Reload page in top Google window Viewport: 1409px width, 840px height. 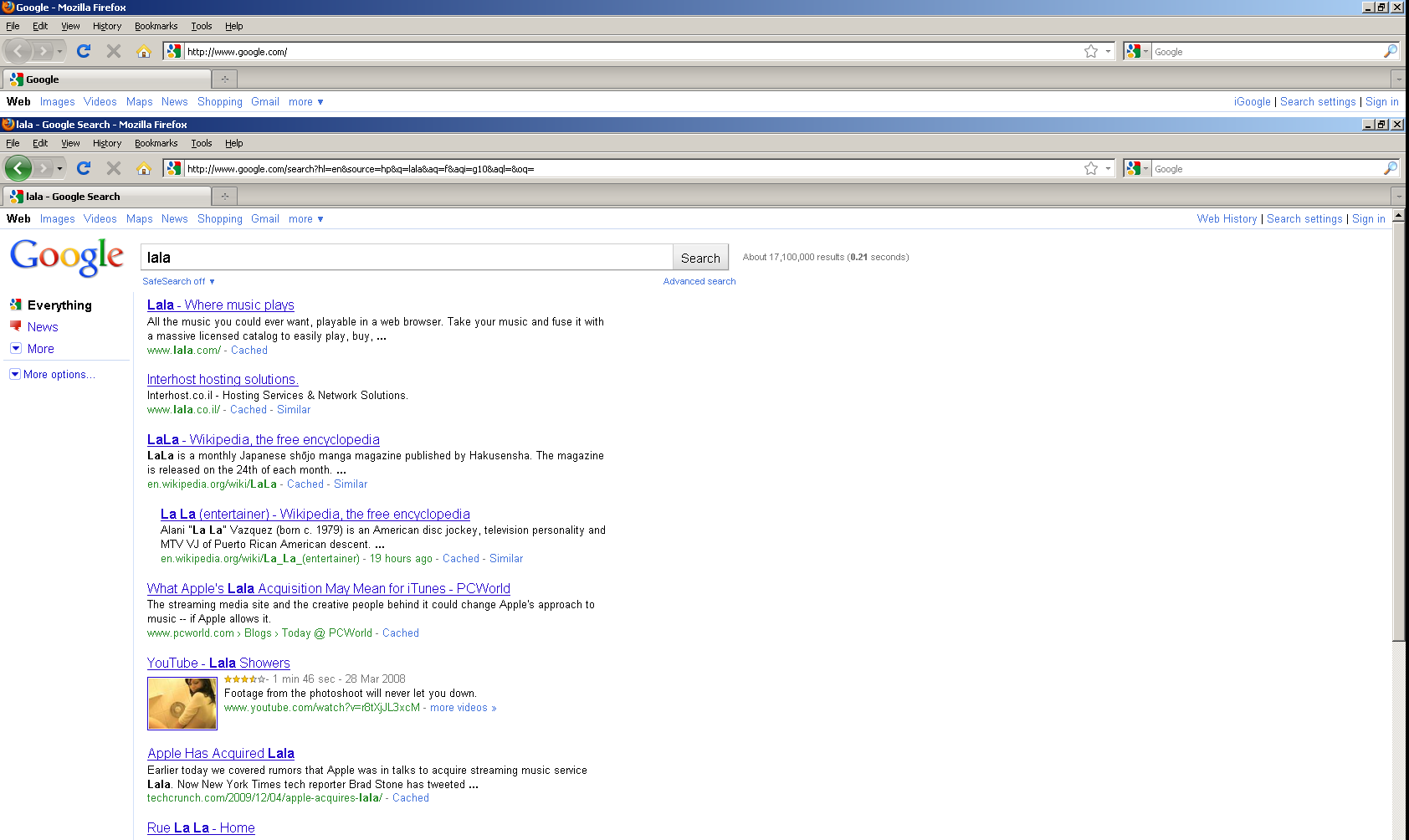tap(84, 51)
